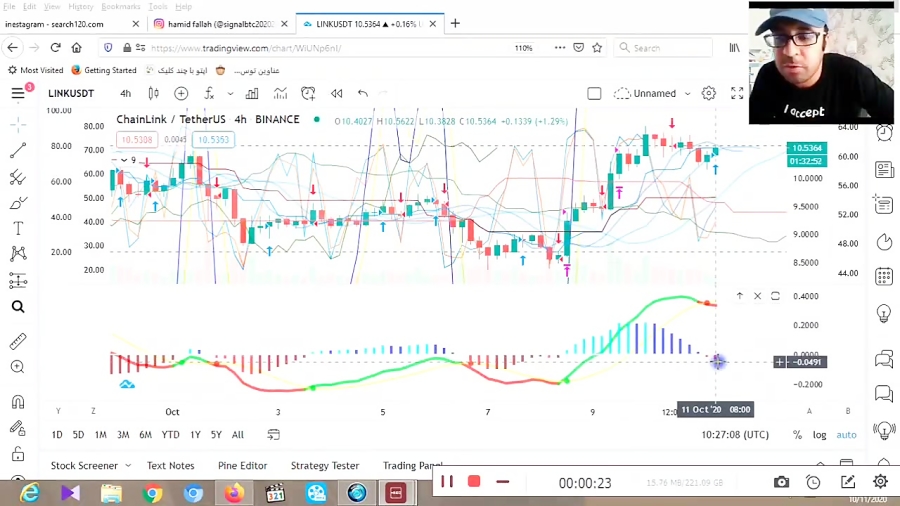Open the prediction and measurement tools
The image size is (900, 506).
point(18,281)
